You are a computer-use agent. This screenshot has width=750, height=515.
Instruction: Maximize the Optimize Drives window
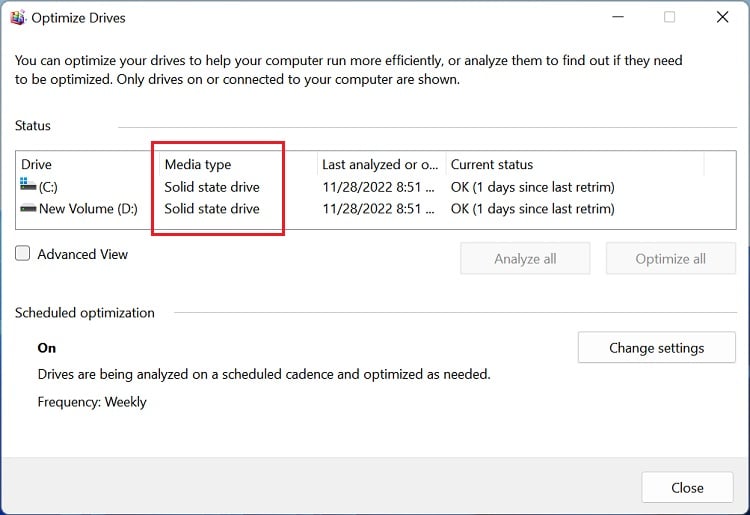669,17
